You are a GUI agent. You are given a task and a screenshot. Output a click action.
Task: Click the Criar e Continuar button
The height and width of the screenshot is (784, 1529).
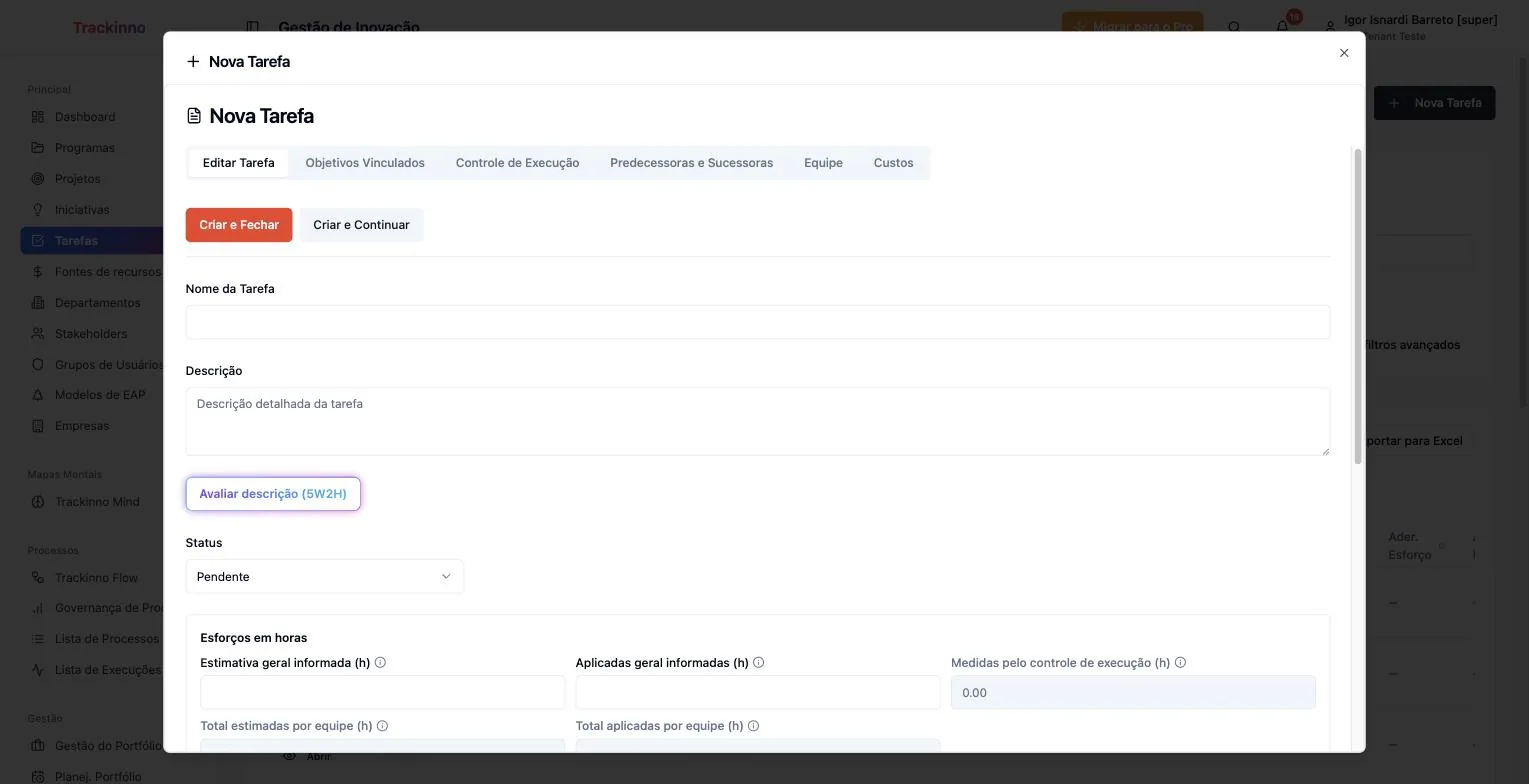[361, 225]
